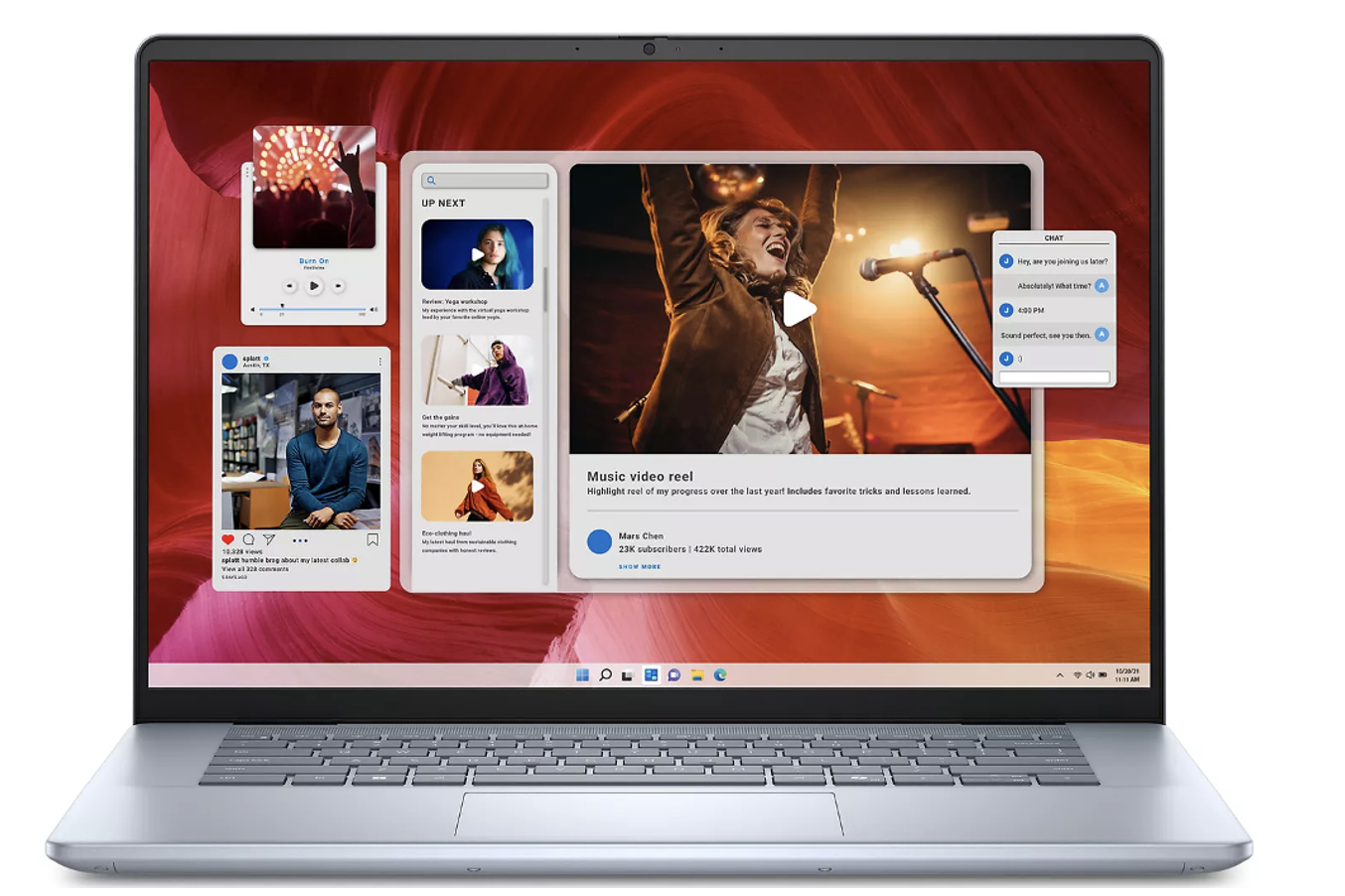Open the Get the gains video thumbnail
Viewport: 1345px width, 896px height.
(x=477, y=371)
